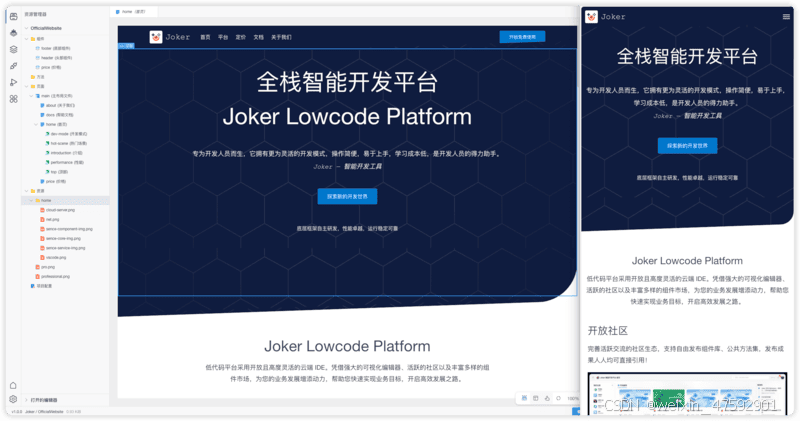Click 首页 in preview navbar
The image size is (800, 421).
click(x=205, y=37)
